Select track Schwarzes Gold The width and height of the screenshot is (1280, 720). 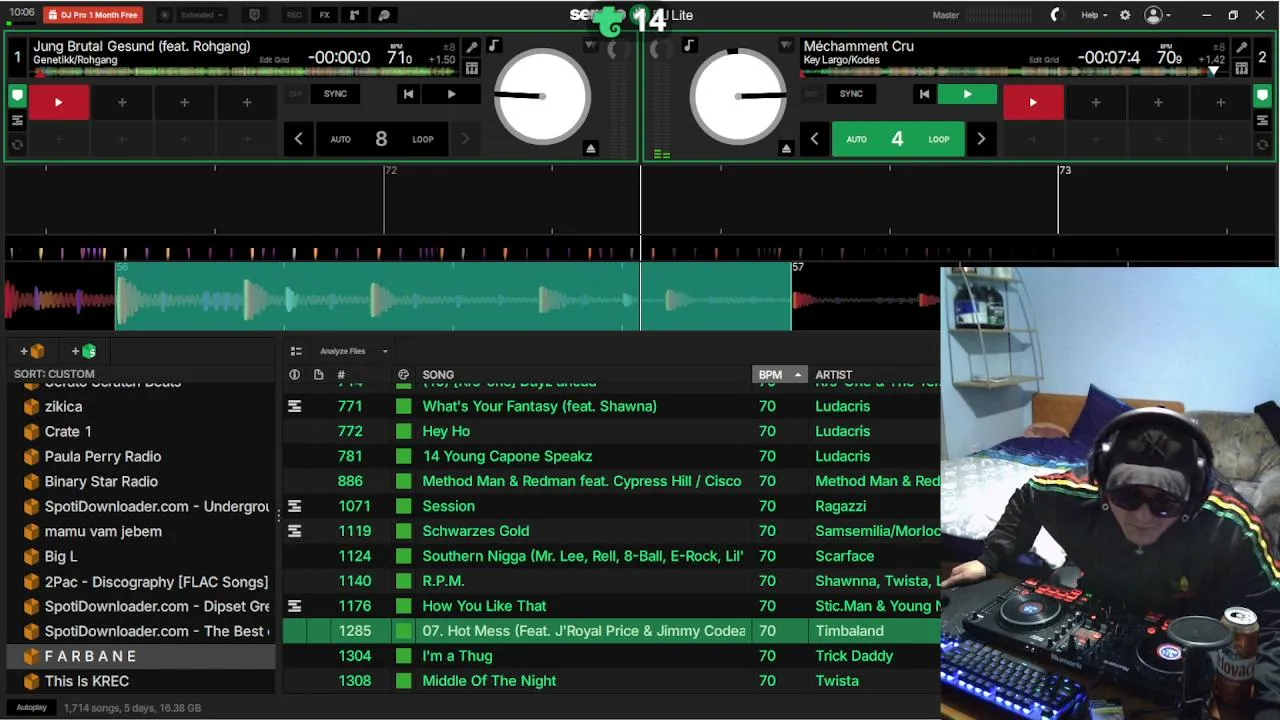pos(611,531)
